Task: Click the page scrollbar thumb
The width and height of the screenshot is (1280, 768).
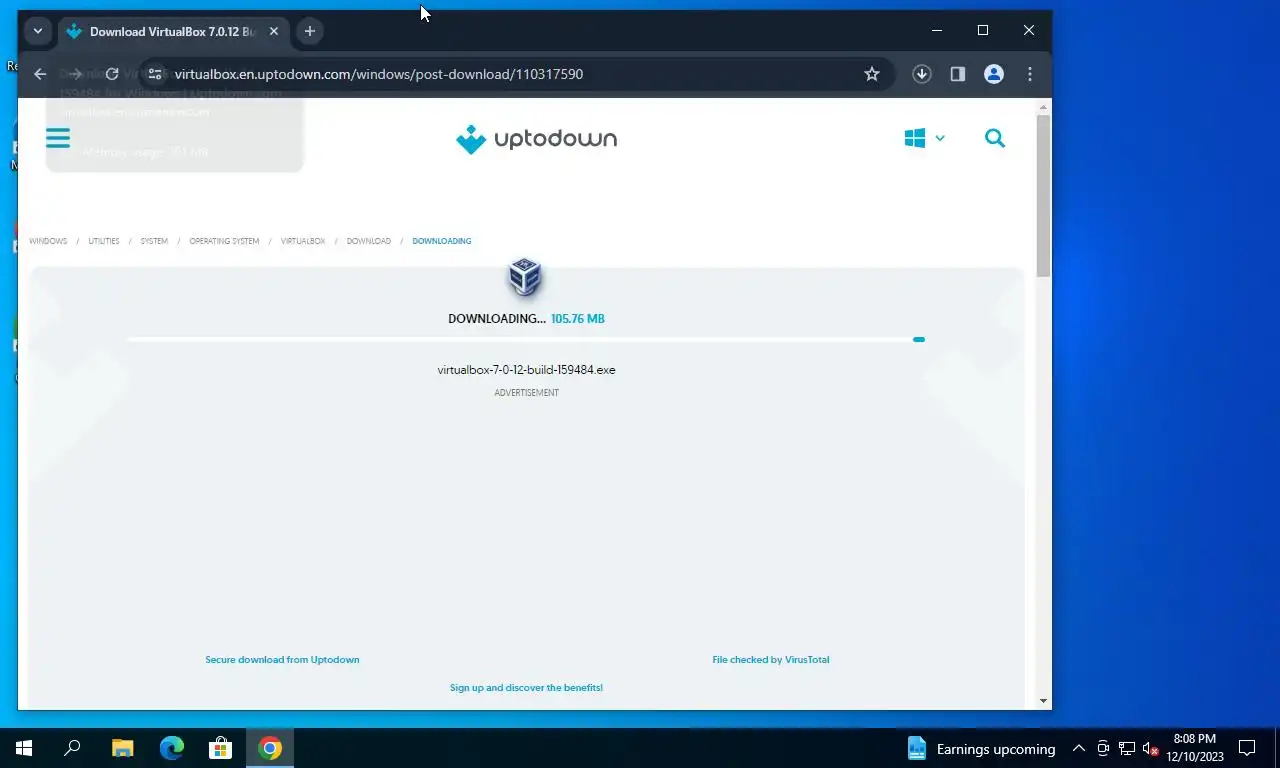Action: click(x=1044, y=196)
